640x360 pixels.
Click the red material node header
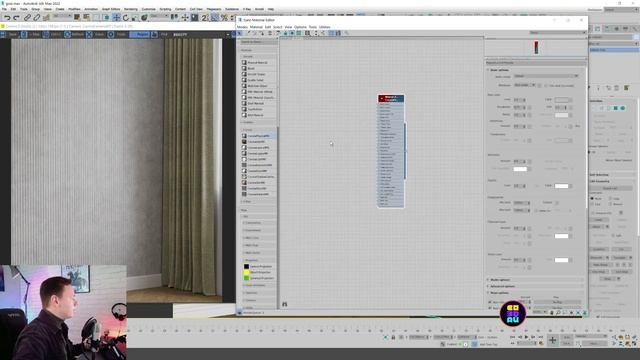[391, 98]
